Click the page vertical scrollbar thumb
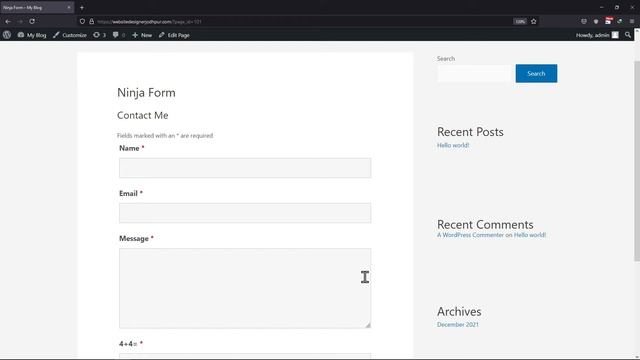 637,161
